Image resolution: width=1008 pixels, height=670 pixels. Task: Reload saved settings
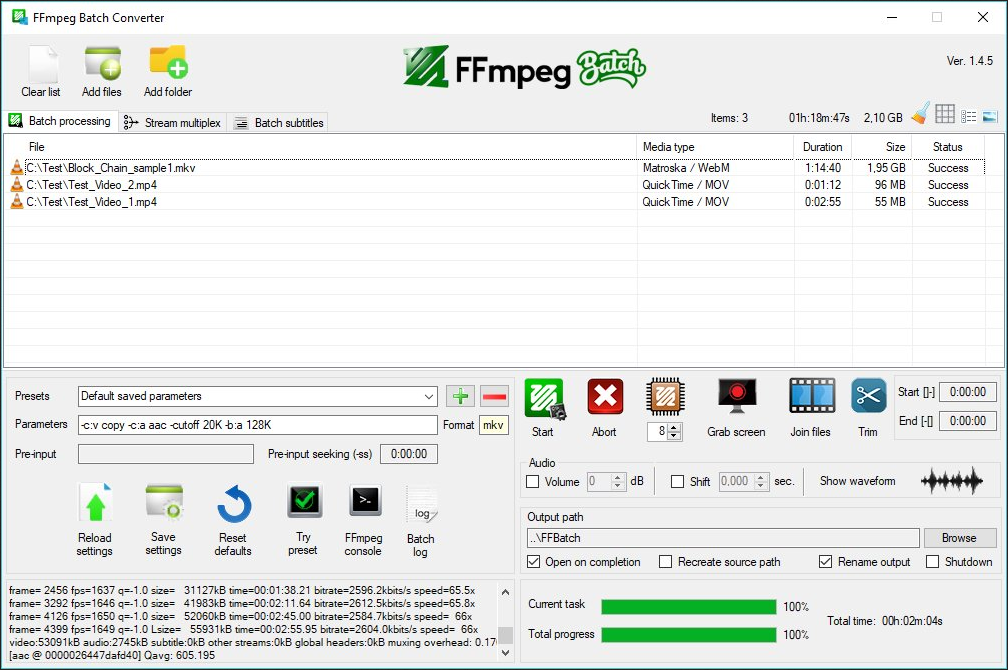95,503
